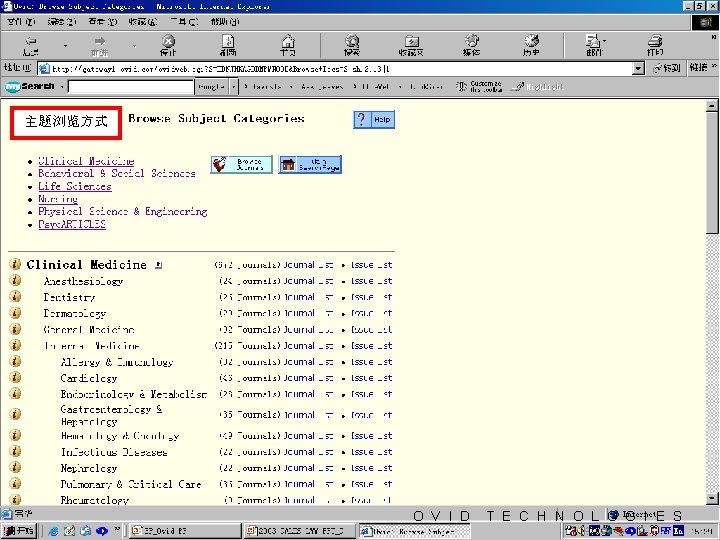Click info icon beside Nephrology
Viewport: 720px width, 540px height.
point(15,467)
